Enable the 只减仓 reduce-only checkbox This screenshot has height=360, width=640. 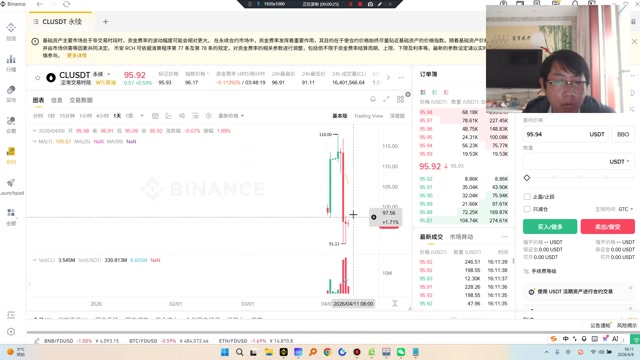[x=527, y=209]
